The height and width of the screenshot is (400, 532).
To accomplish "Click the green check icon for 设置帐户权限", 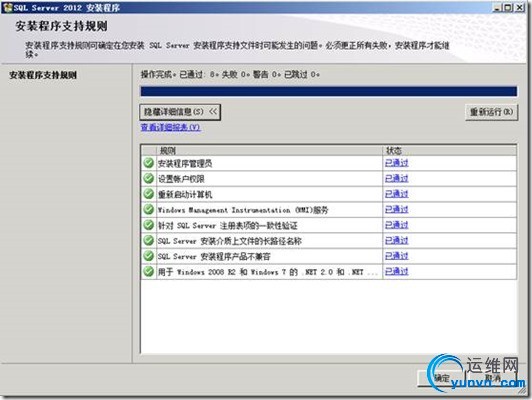I will (x=148, y=178).
